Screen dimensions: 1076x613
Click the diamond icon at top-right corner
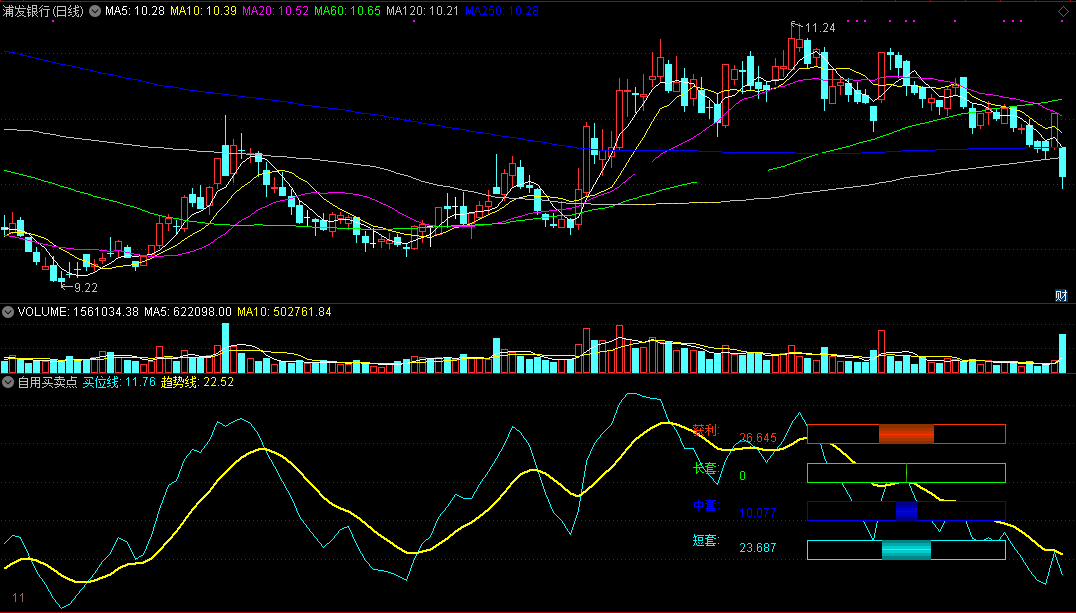click(1063, 12)
